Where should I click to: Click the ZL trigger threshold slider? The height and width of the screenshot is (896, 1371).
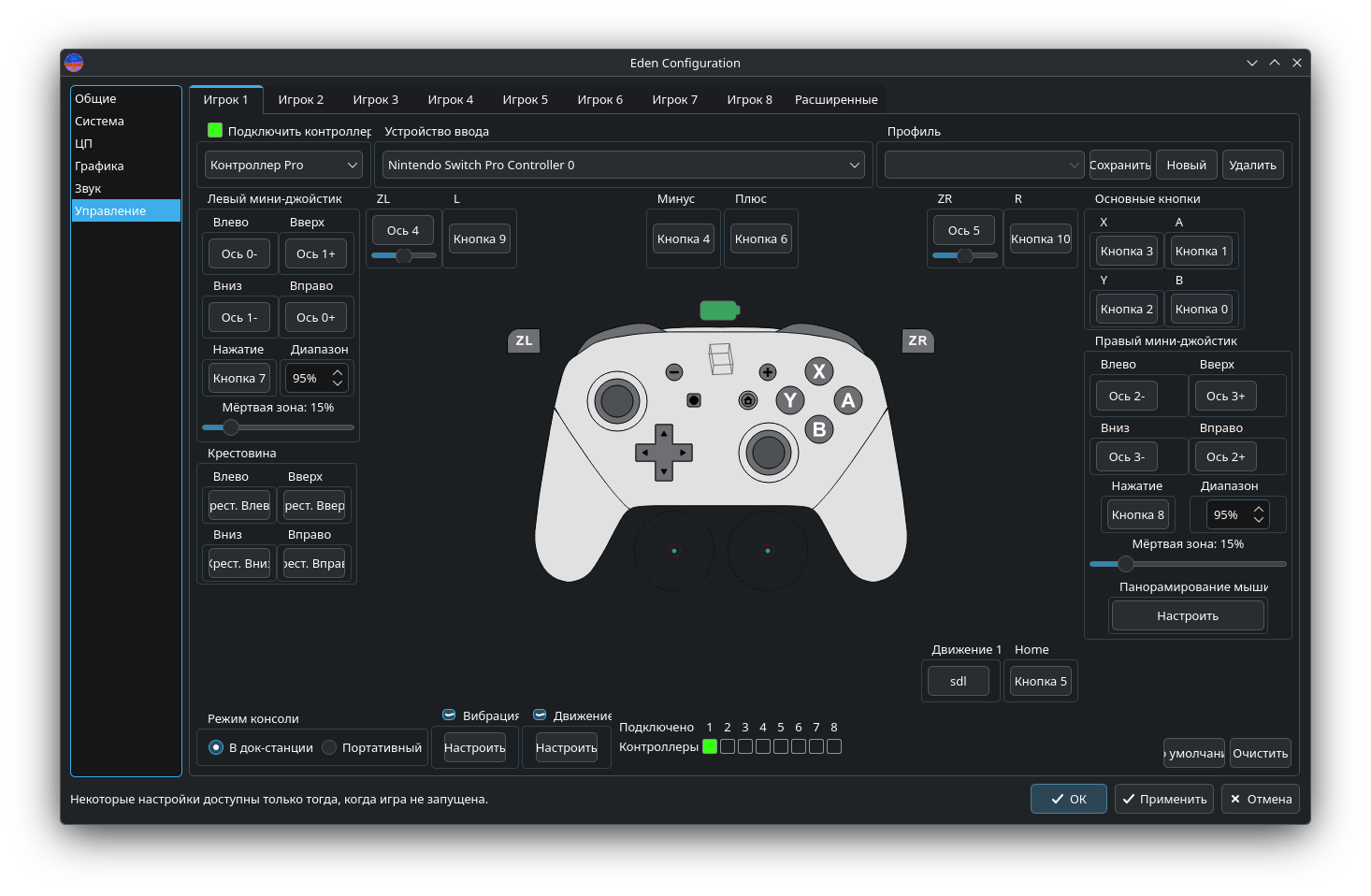[404, 255]
